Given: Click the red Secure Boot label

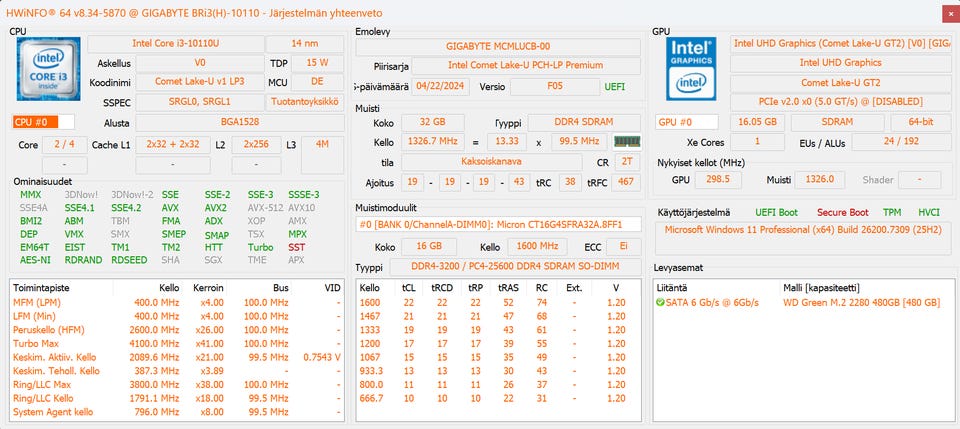Looking at the screenshot, I should click(842, 212).
